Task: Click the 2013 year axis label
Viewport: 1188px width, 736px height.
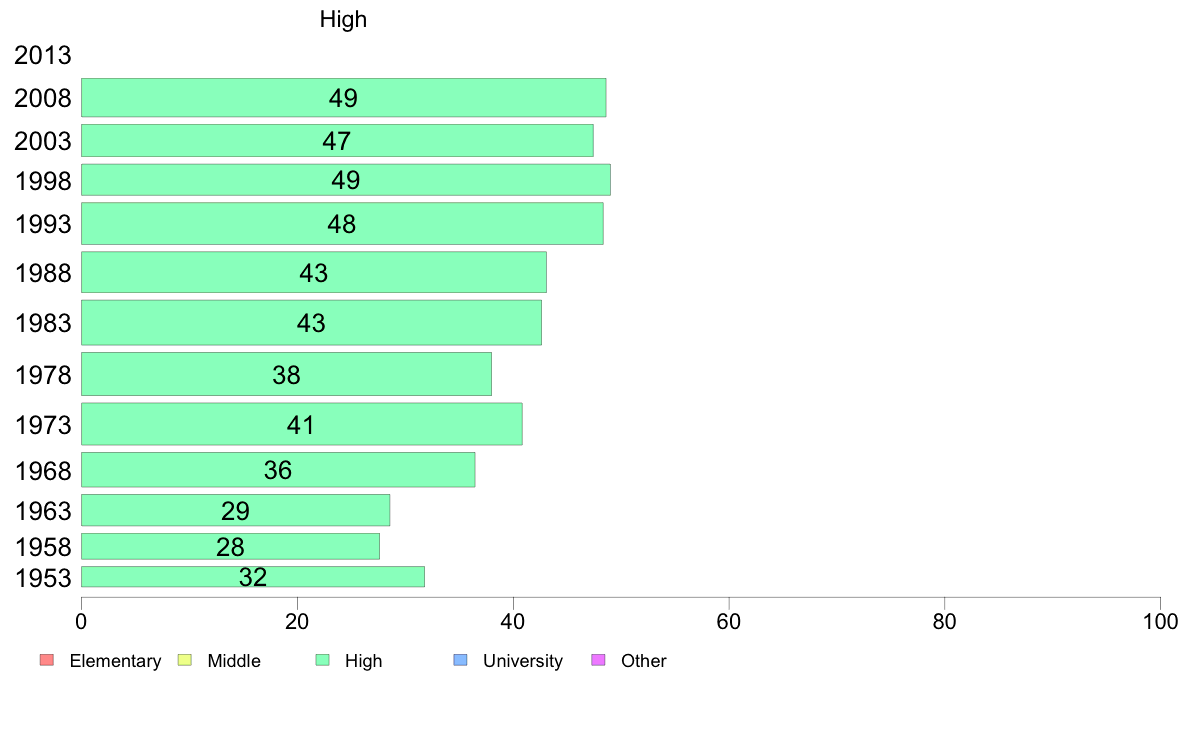Action: (x=42, y=55)
